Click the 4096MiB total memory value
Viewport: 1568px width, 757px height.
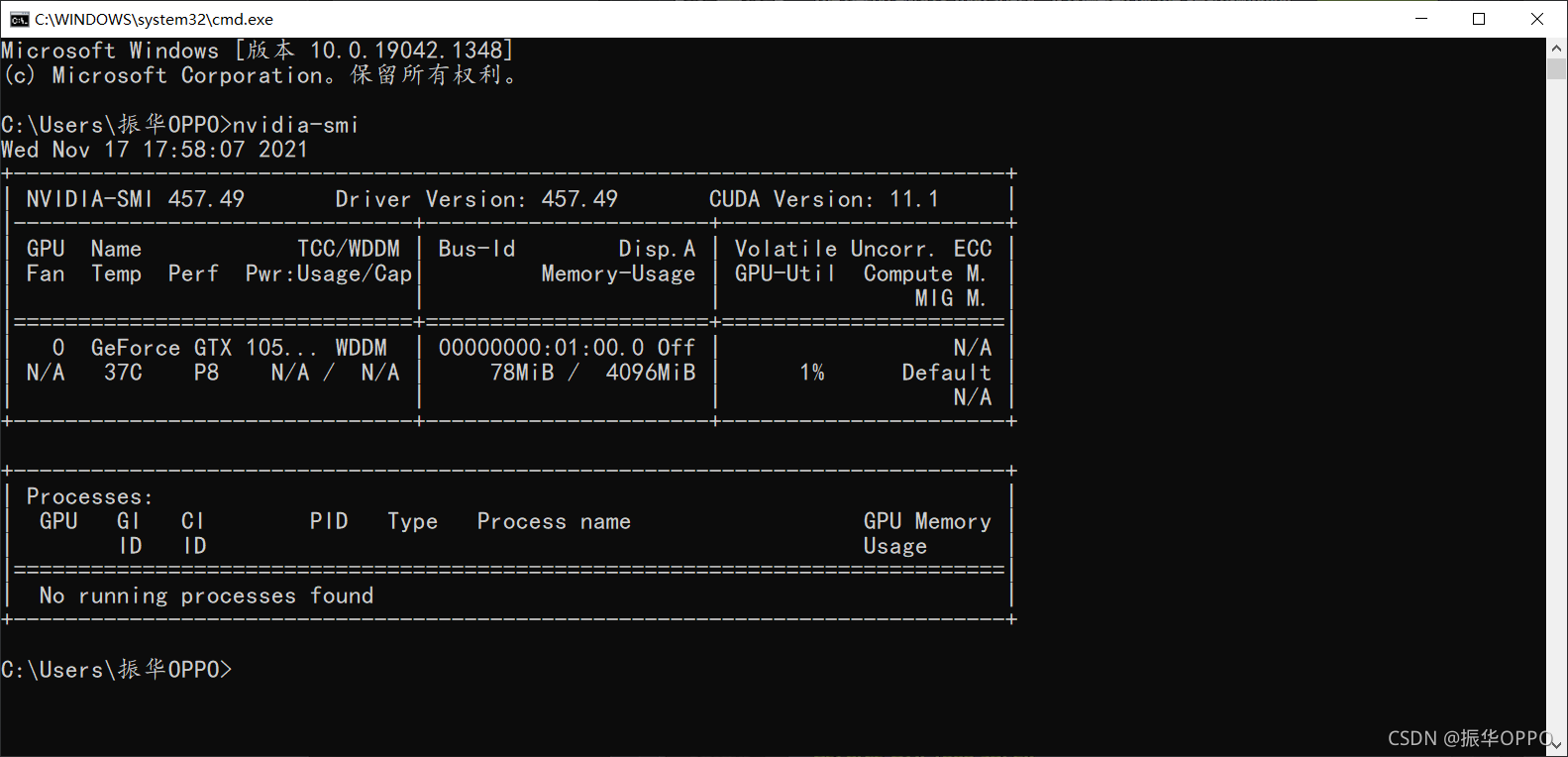coord(651,373)
